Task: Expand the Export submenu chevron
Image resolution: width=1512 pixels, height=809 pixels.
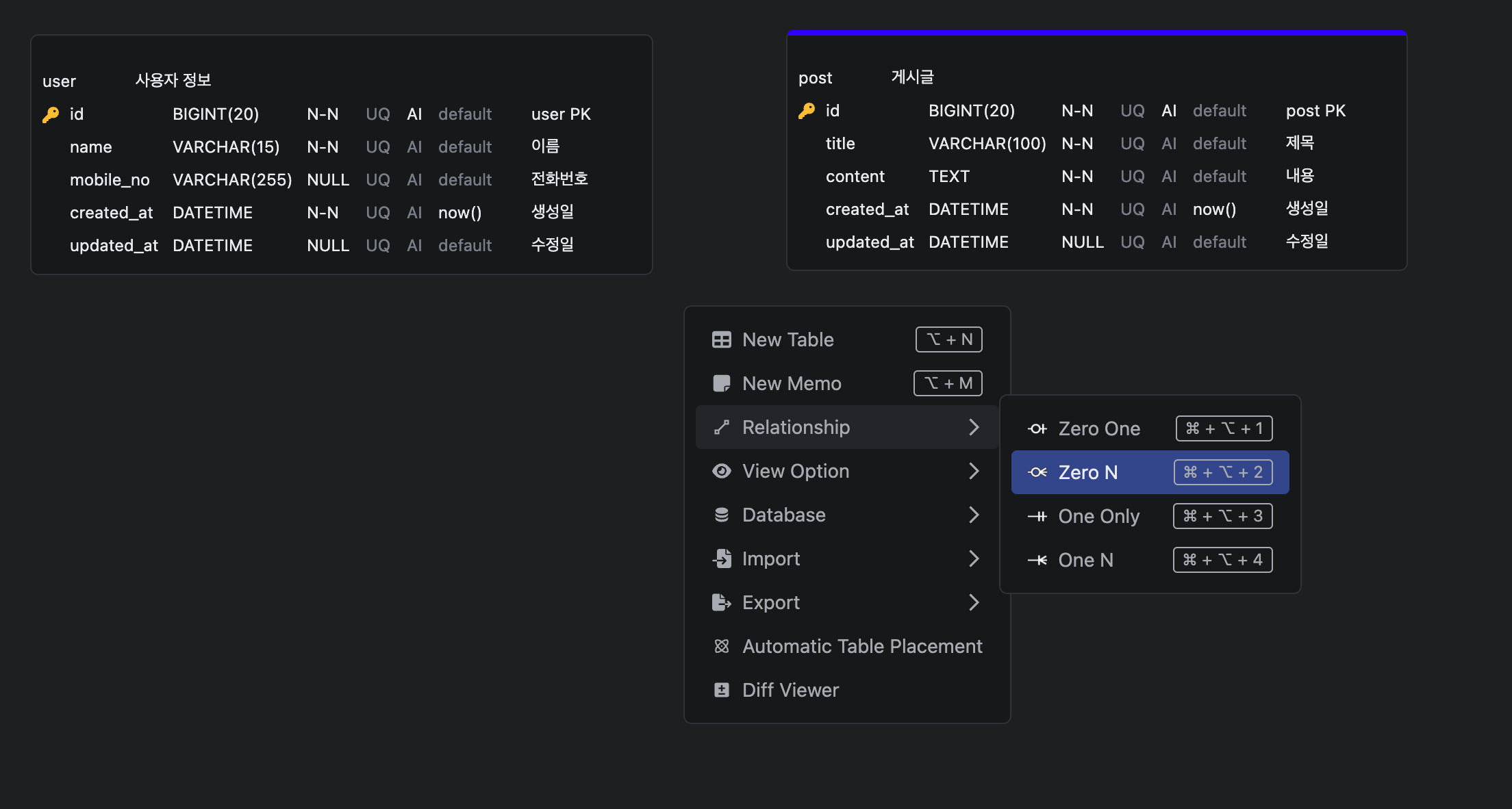Action: pos(974,602)
